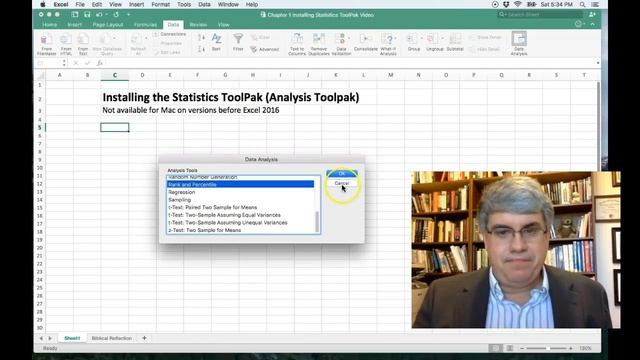Viewport: 640px width, 360px height.
Task: Switch to the Home ribbon tab
Action: tap(50, 25)
